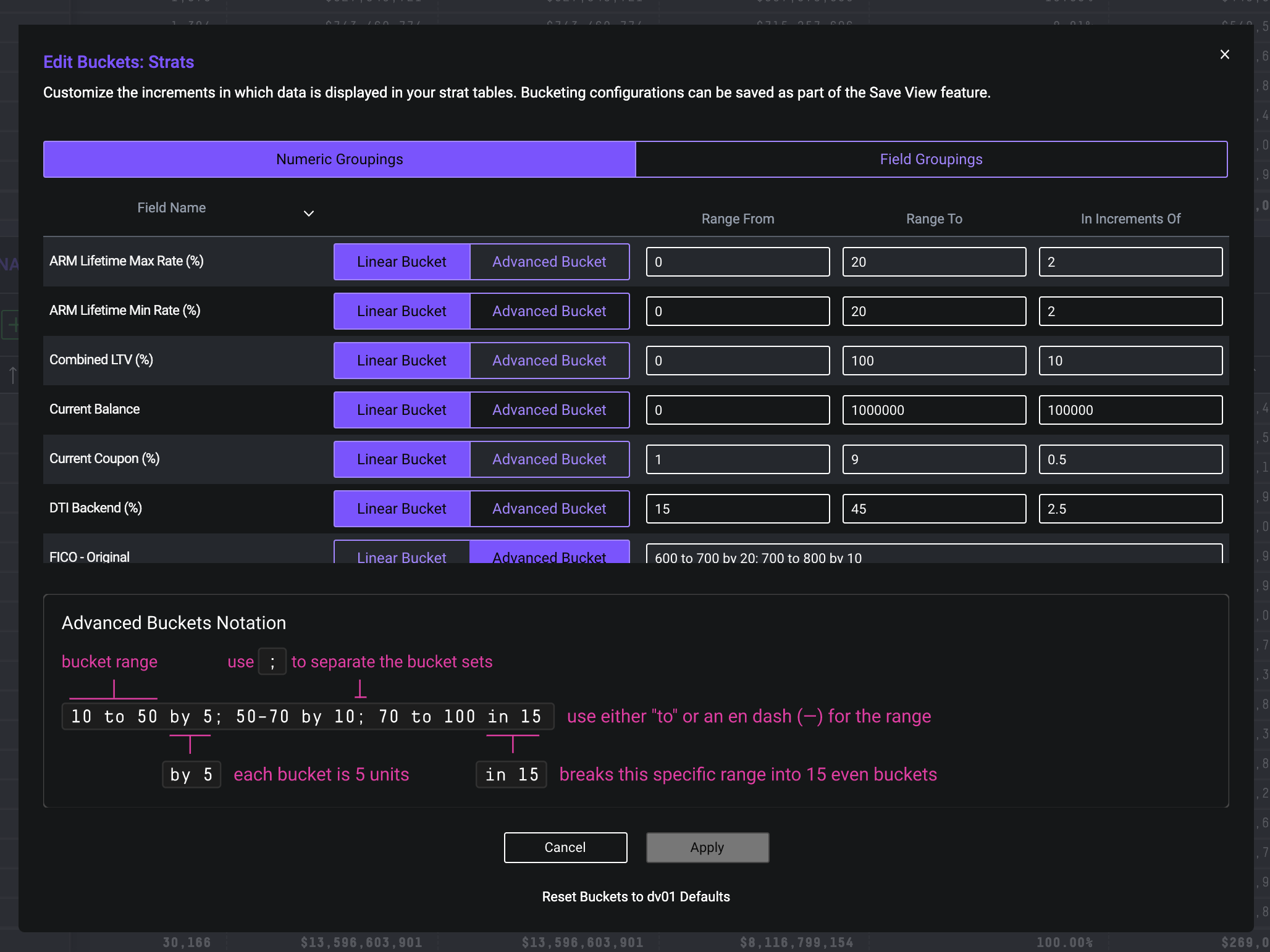Click Reset Buckets to dv01 Defaults

point(636,896)
